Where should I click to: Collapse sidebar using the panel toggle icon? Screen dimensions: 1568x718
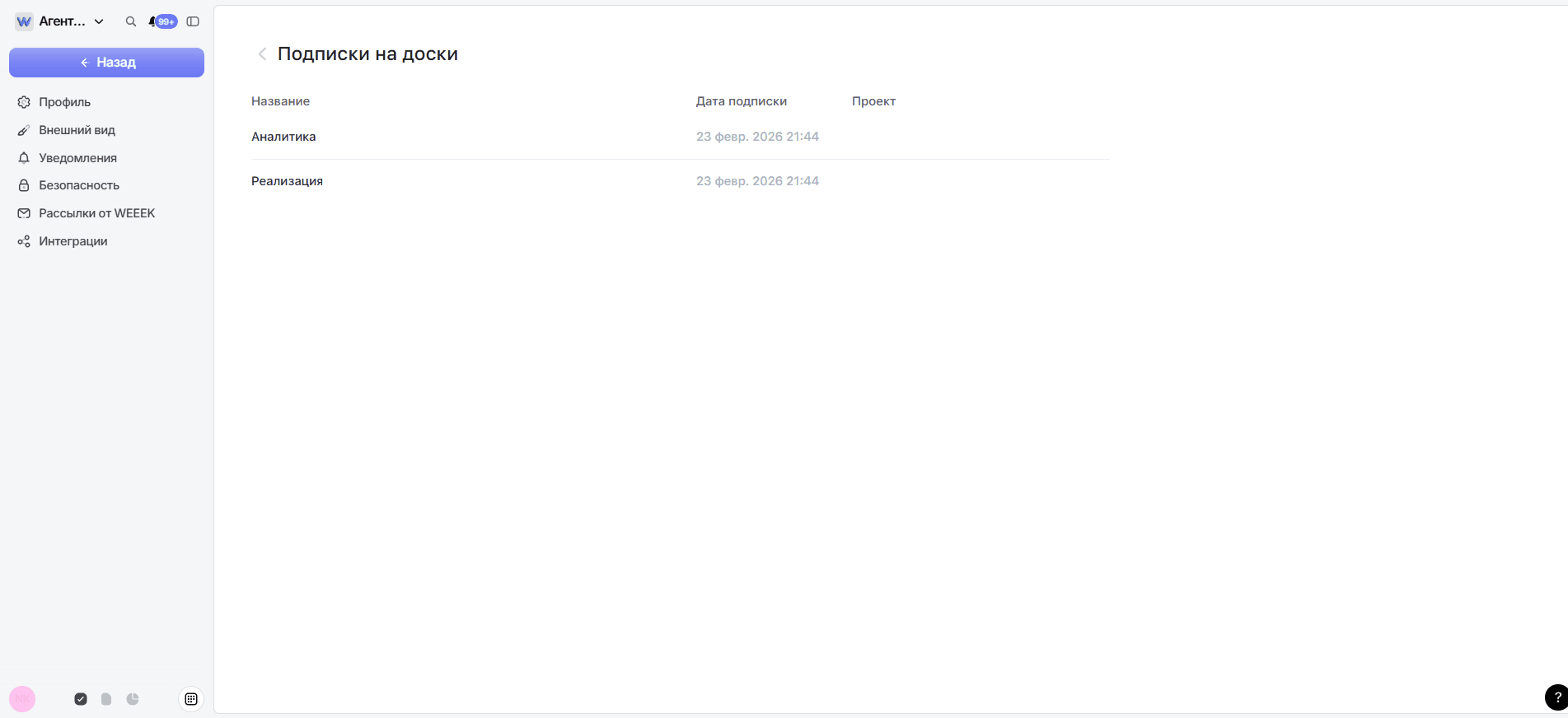coord(193,21)
